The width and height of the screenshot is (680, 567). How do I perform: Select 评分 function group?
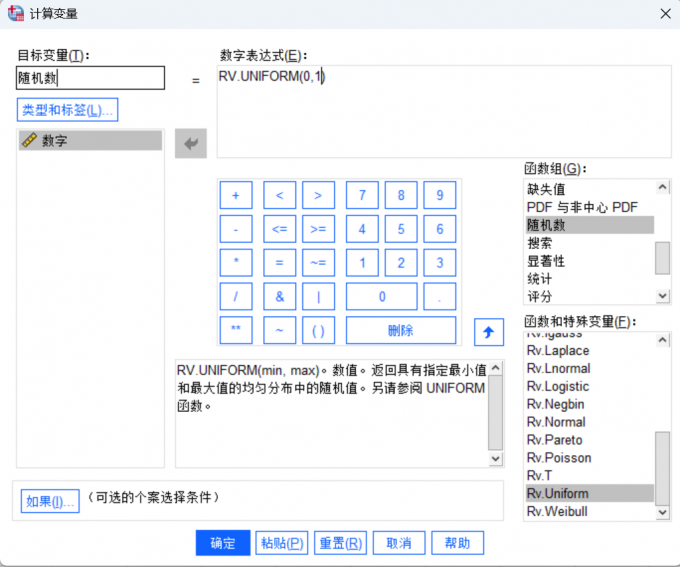pos(589,296)
